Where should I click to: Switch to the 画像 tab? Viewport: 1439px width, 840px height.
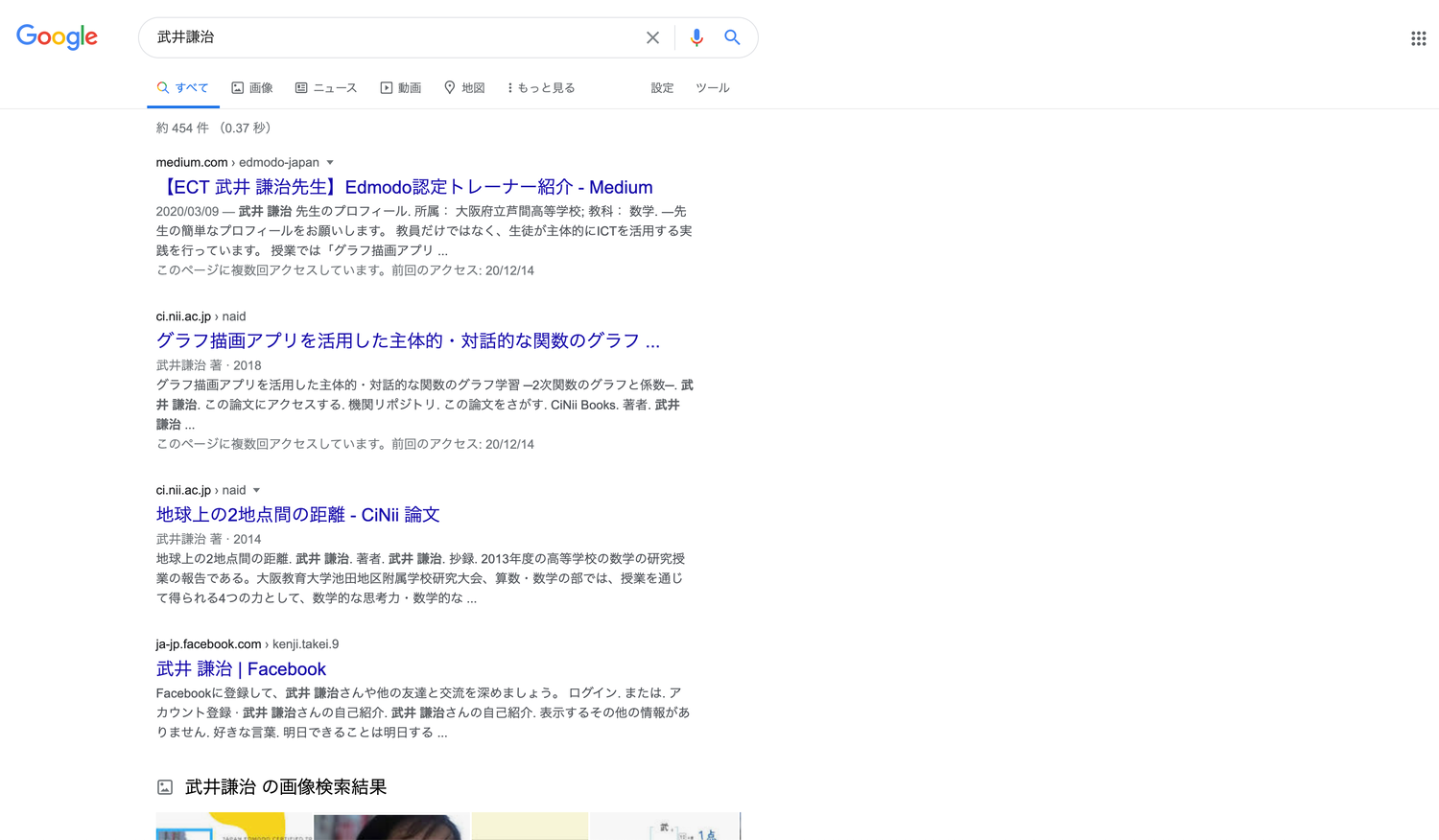[x=252, y=88]
